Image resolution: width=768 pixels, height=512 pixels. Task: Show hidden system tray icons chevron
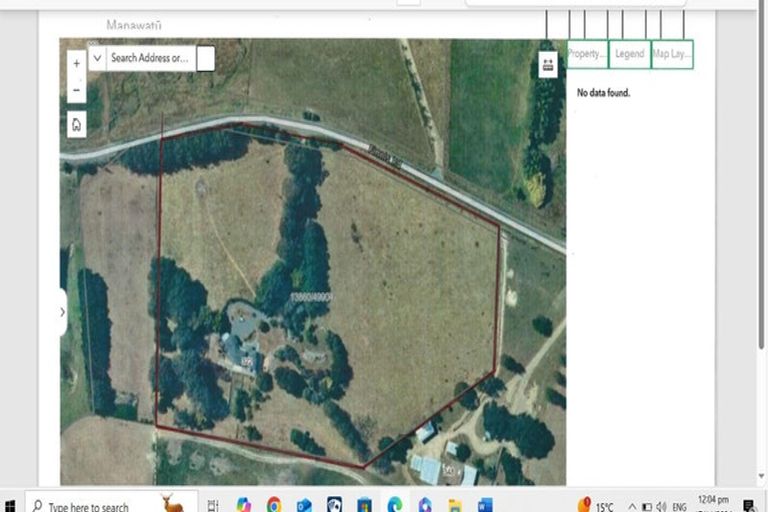coord(632,505)
